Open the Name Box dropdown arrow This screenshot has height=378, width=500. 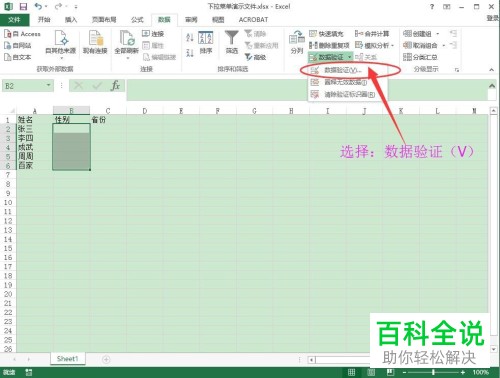pos(49,86)
